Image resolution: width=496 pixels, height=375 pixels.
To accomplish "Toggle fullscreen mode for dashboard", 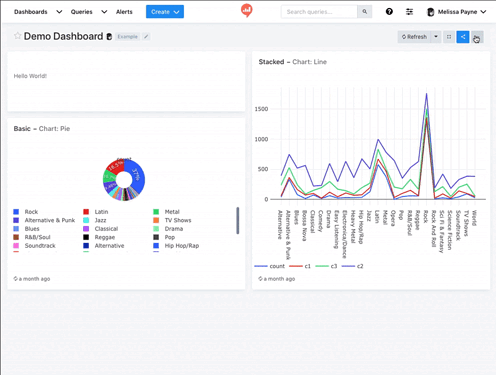I will point(449,37).
